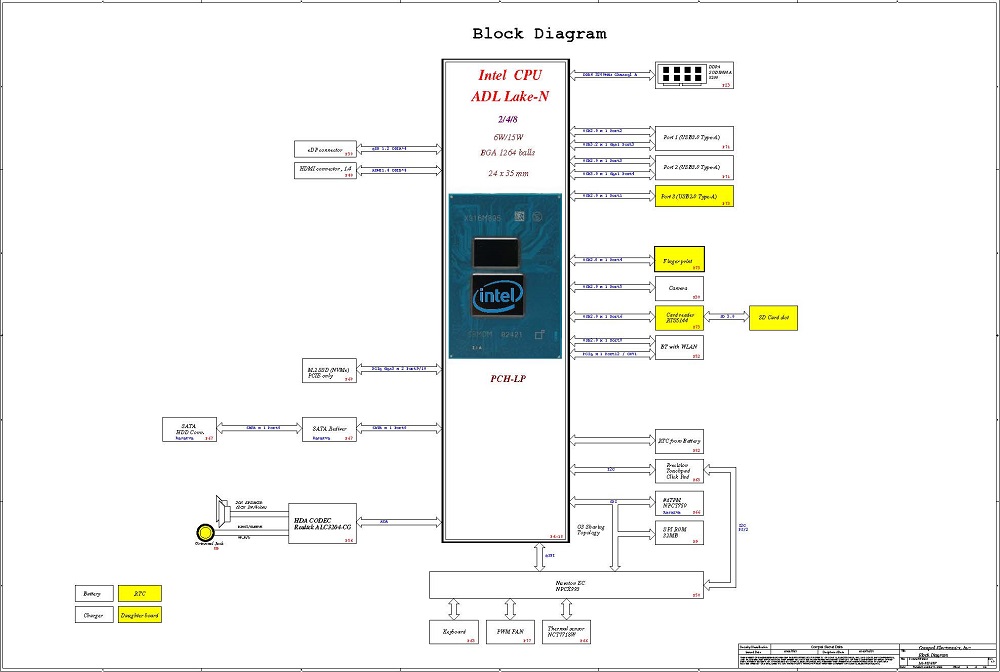Click the arrow linking HDMI connector to CPU
1000x672 pixels.
click(x=399, y=170)
